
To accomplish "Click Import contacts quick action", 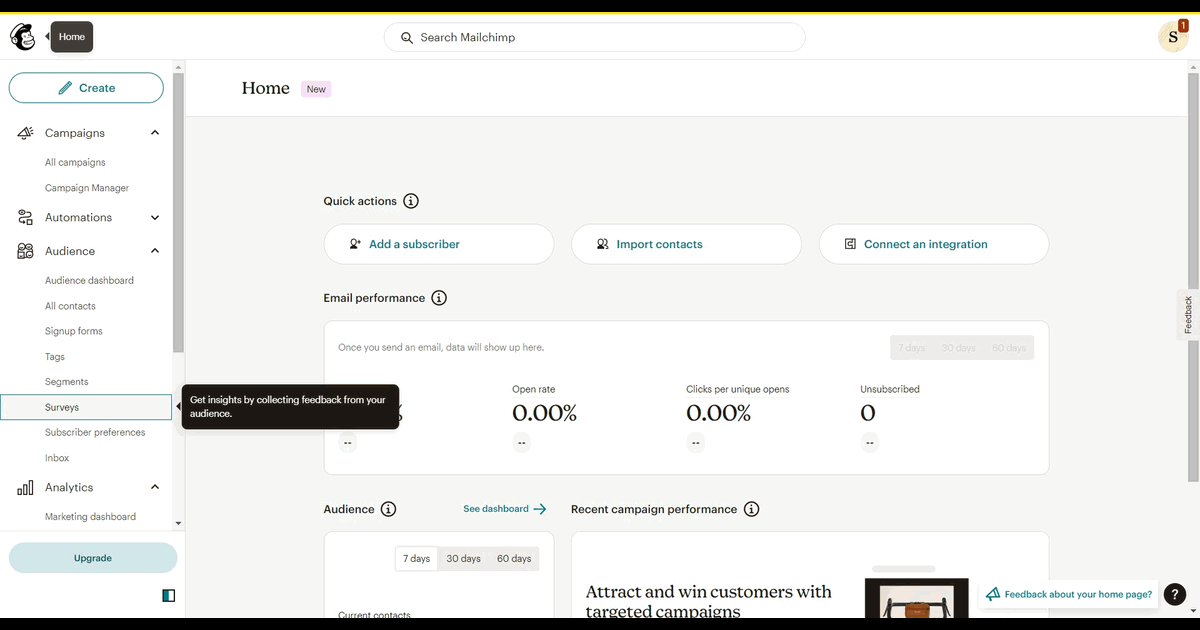I will 686,244.
